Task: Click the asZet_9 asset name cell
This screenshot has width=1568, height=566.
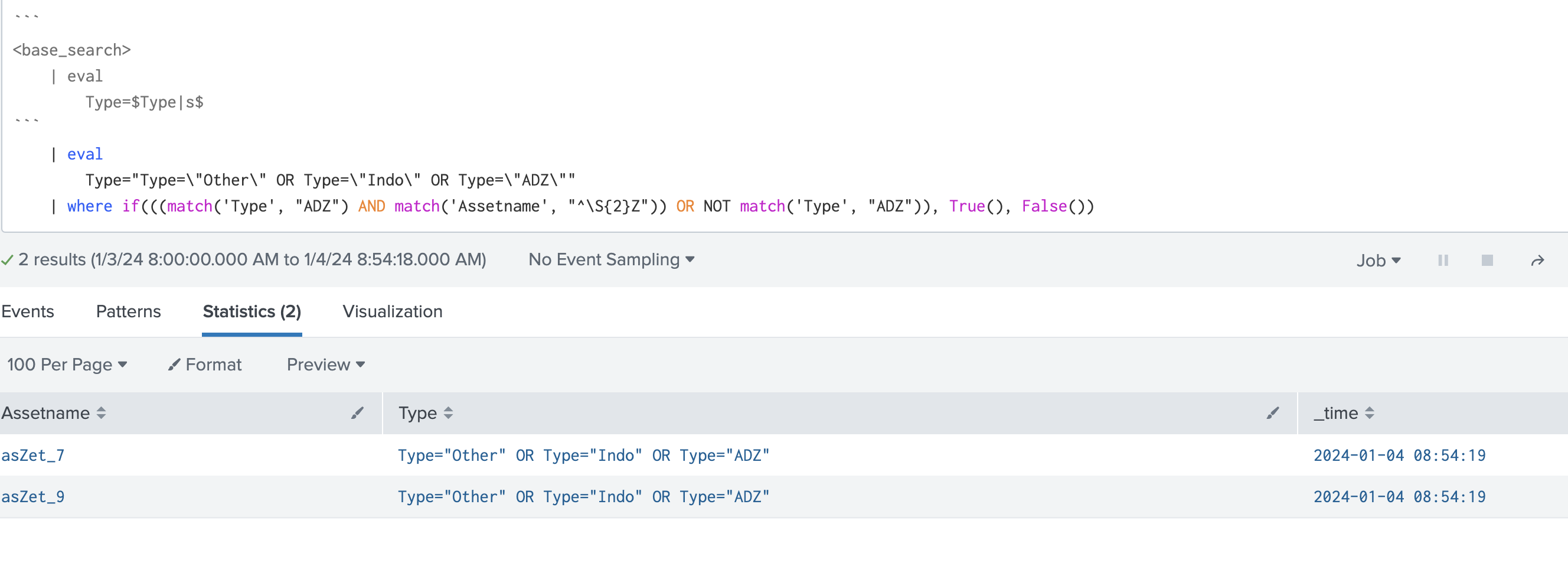Action: 33,496
